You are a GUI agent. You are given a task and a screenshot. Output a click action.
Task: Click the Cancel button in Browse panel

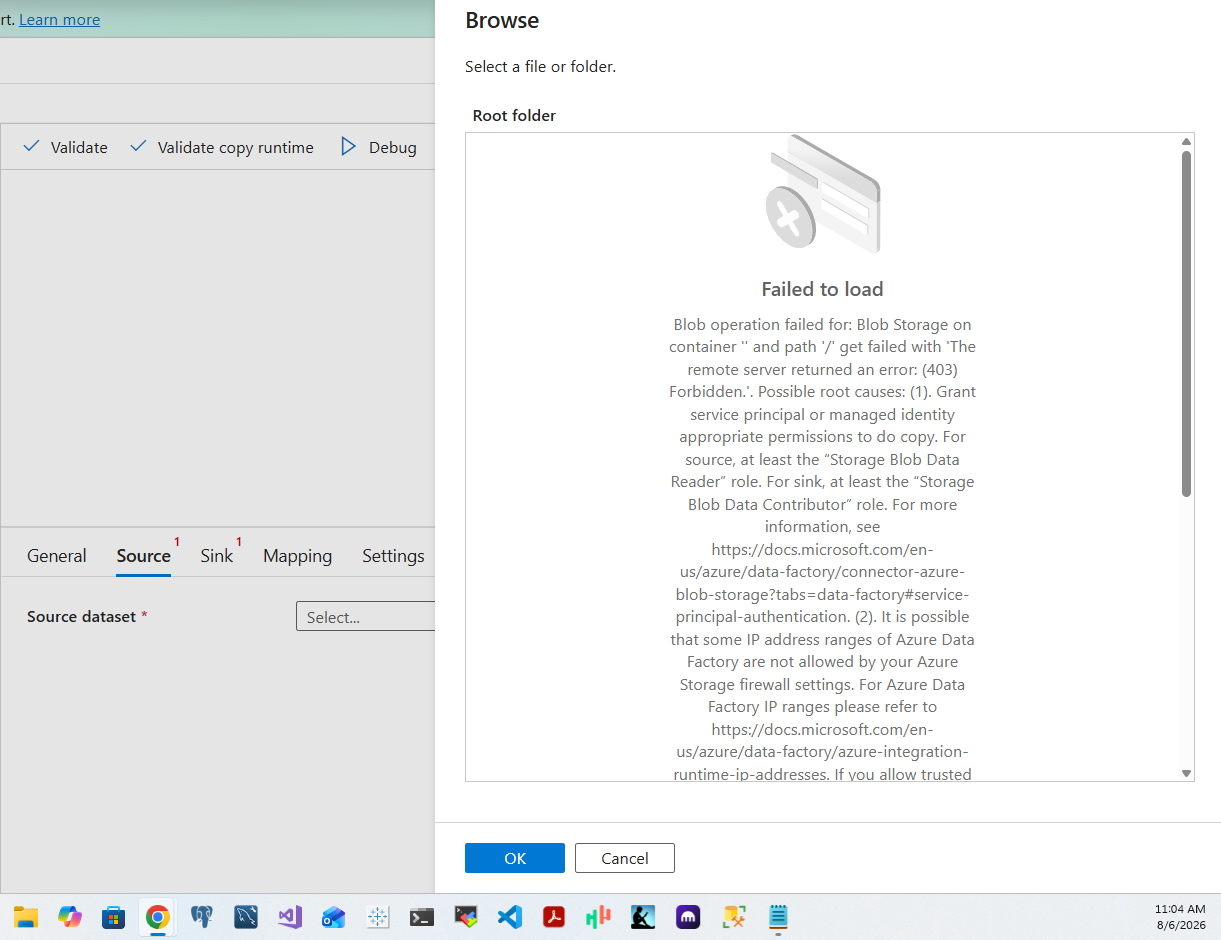click(x=625, y=858)
